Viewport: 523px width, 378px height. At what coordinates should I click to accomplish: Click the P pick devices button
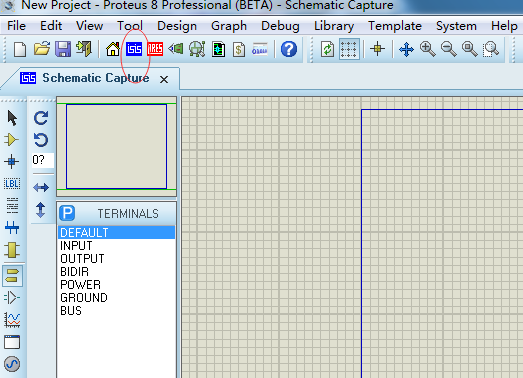(x=67, y=213)
